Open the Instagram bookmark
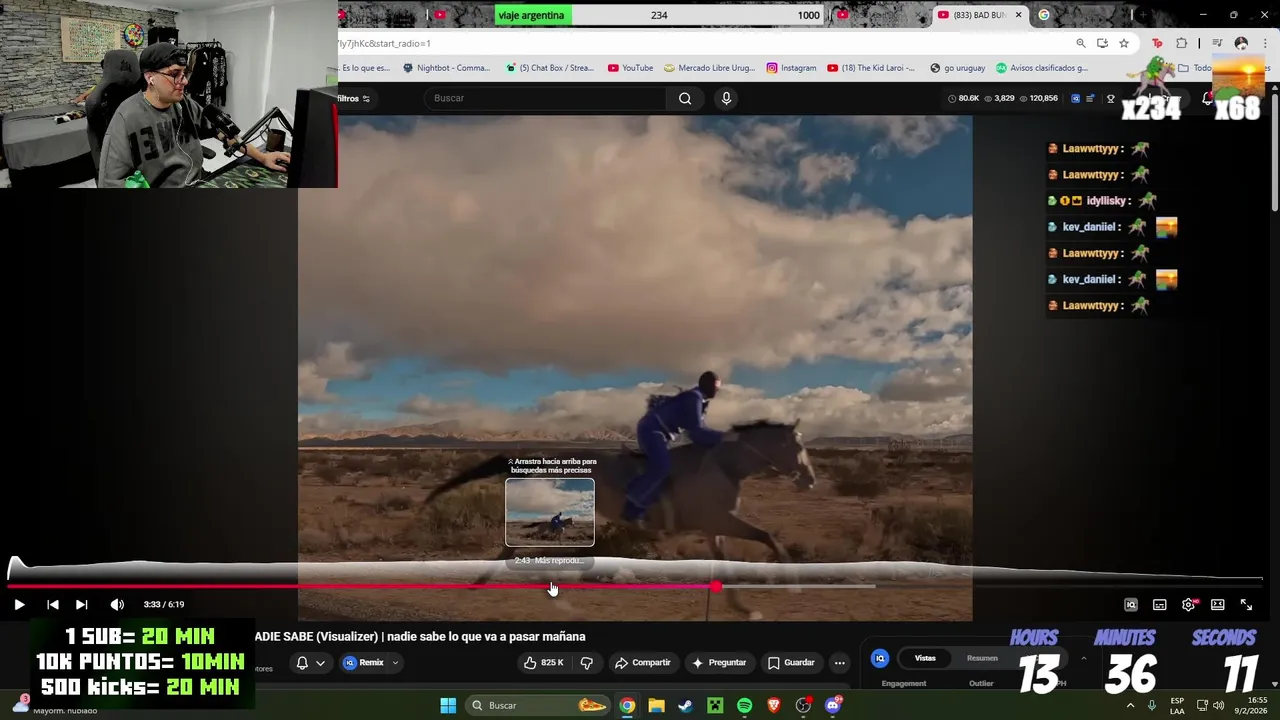The width and height of the screenshot is (1280, 720). tap(791, 68)
